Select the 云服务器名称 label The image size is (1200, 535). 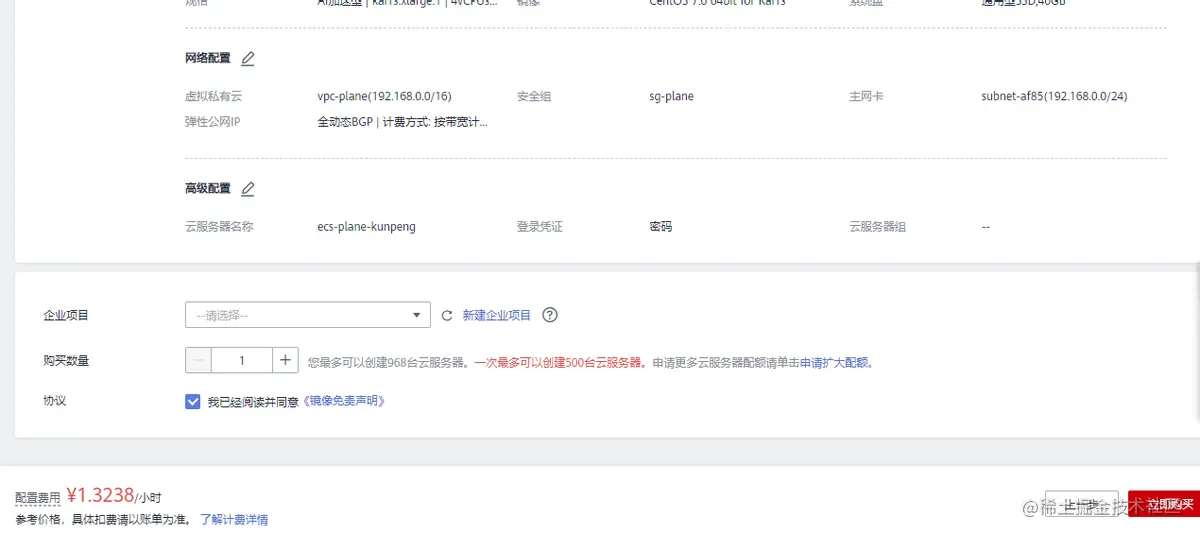[x=219, y=227]
